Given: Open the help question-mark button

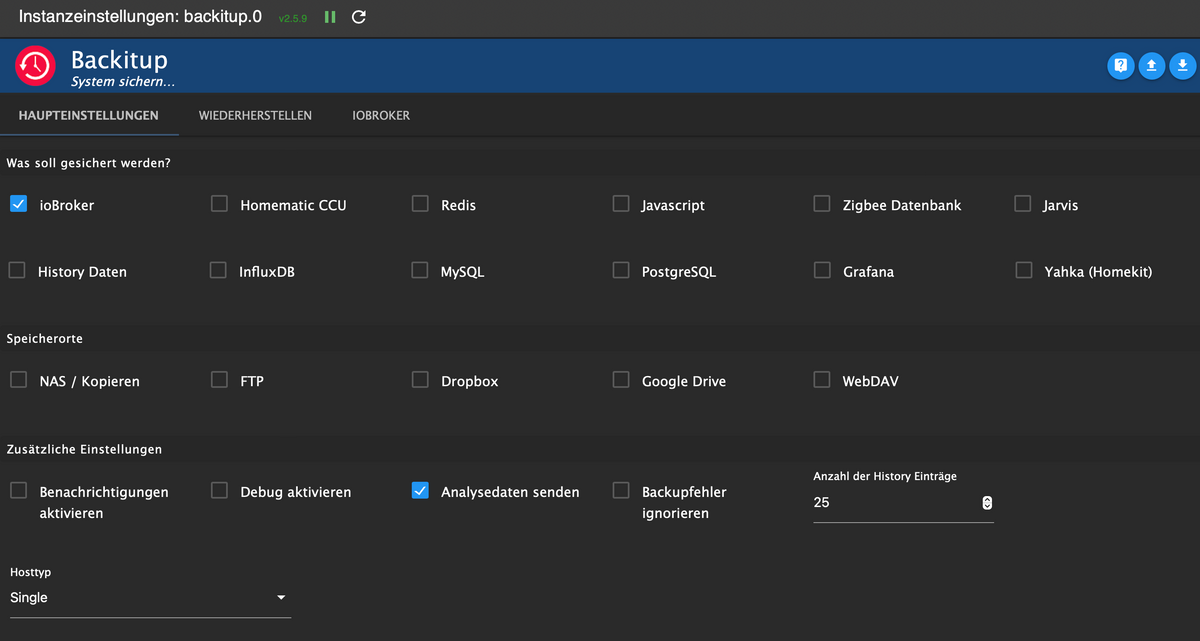Looking at the screenshot, I should pos(1121,66).
